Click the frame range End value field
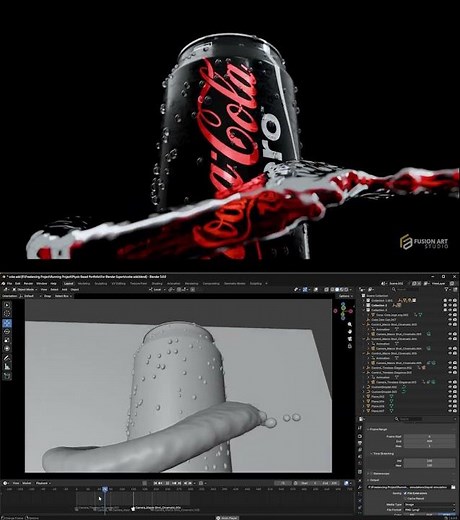Screen dimensions: 460x520 [x=429, y=441]
